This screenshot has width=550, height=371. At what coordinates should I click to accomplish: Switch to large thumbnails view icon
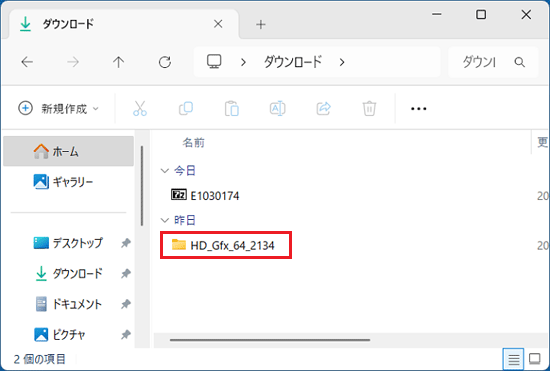click(535, 359)
